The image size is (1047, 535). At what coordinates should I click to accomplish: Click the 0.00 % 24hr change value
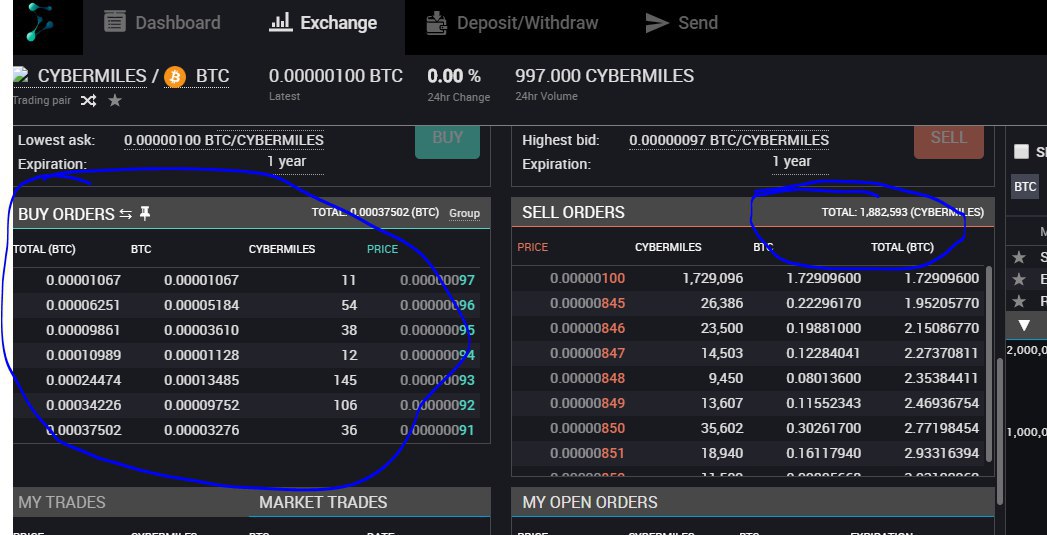tap(454, 76)
